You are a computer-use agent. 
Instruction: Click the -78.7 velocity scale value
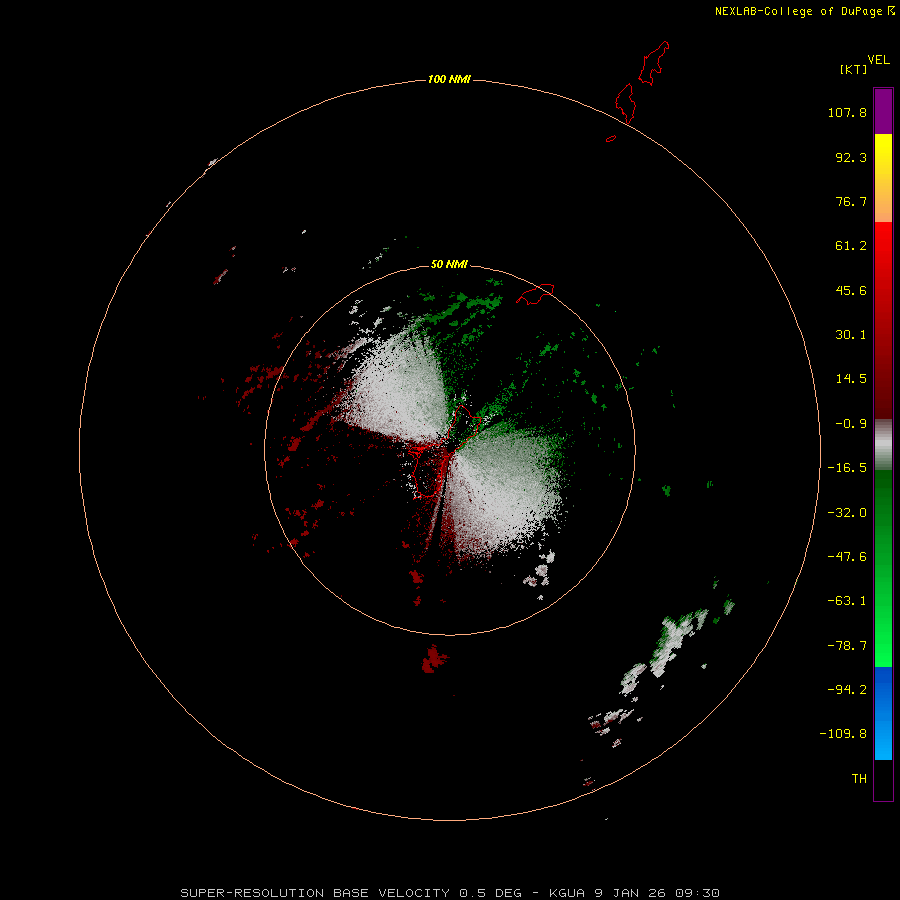[x=847, y=646]
